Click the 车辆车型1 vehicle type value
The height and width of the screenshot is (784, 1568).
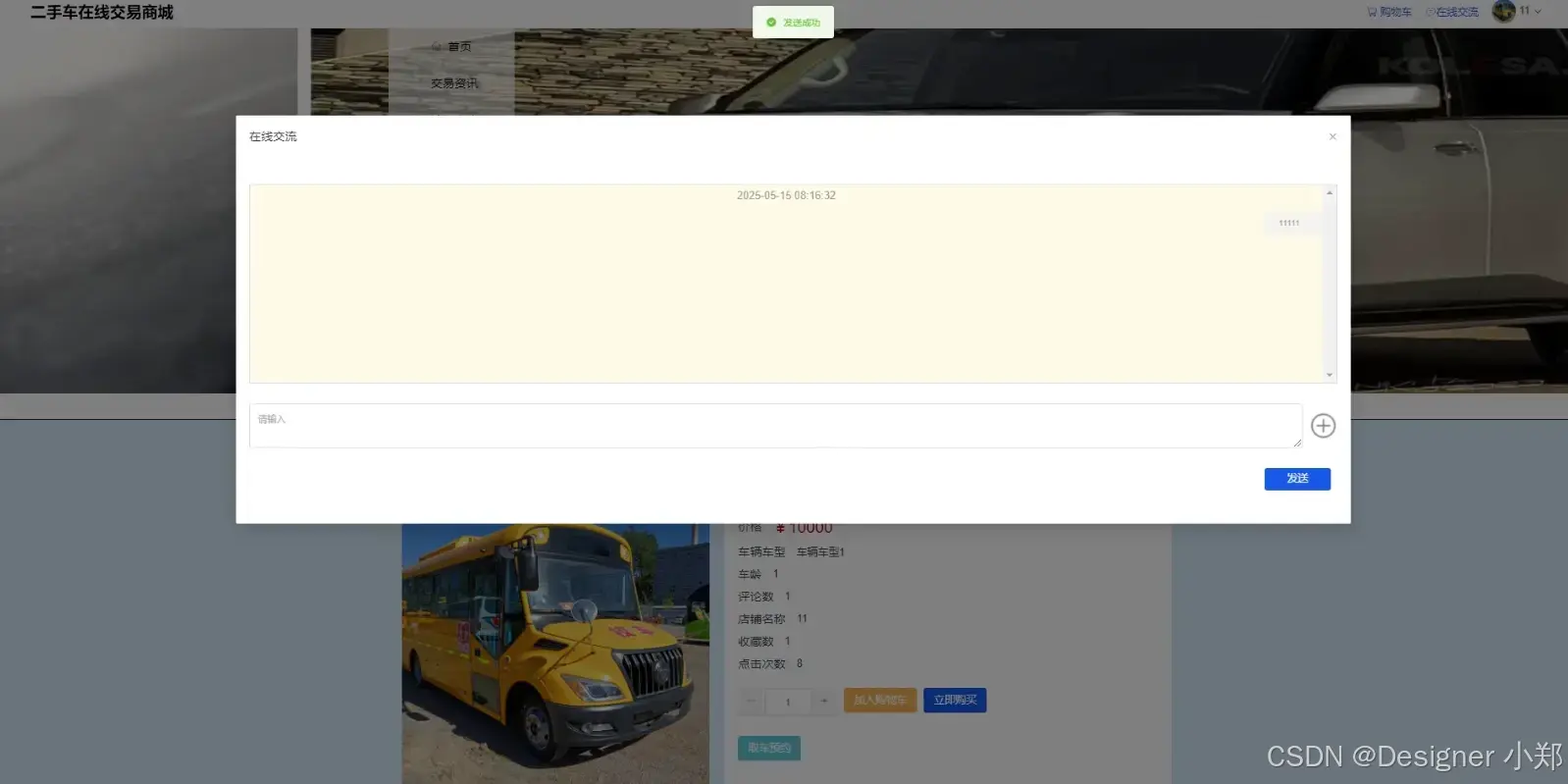pyautogui.click(x=820, y=552)
